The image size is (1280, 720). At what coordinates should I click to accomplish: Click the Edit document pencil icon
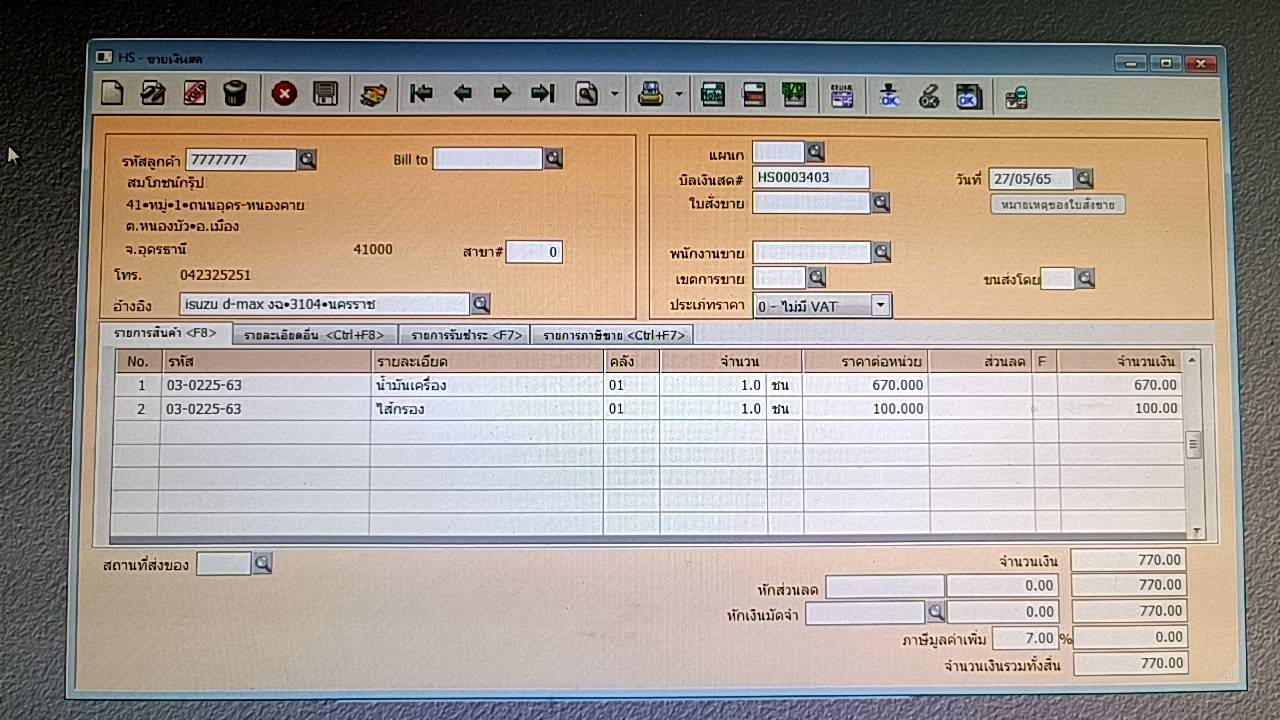pos(153,94)
